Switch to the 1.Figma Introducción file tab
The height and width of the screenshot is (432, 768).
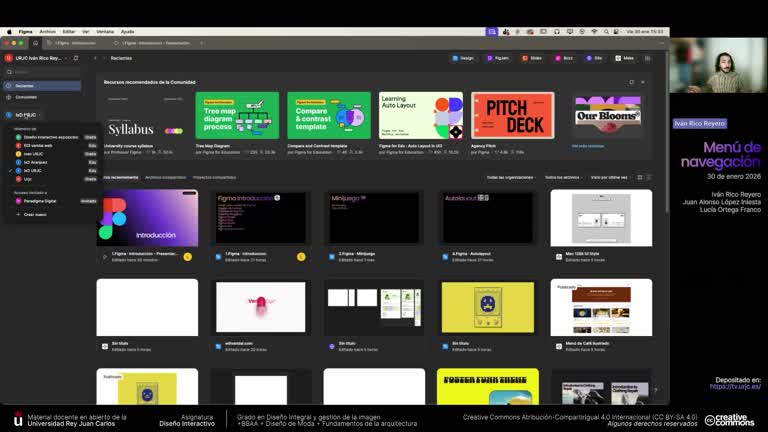point(74,43)
